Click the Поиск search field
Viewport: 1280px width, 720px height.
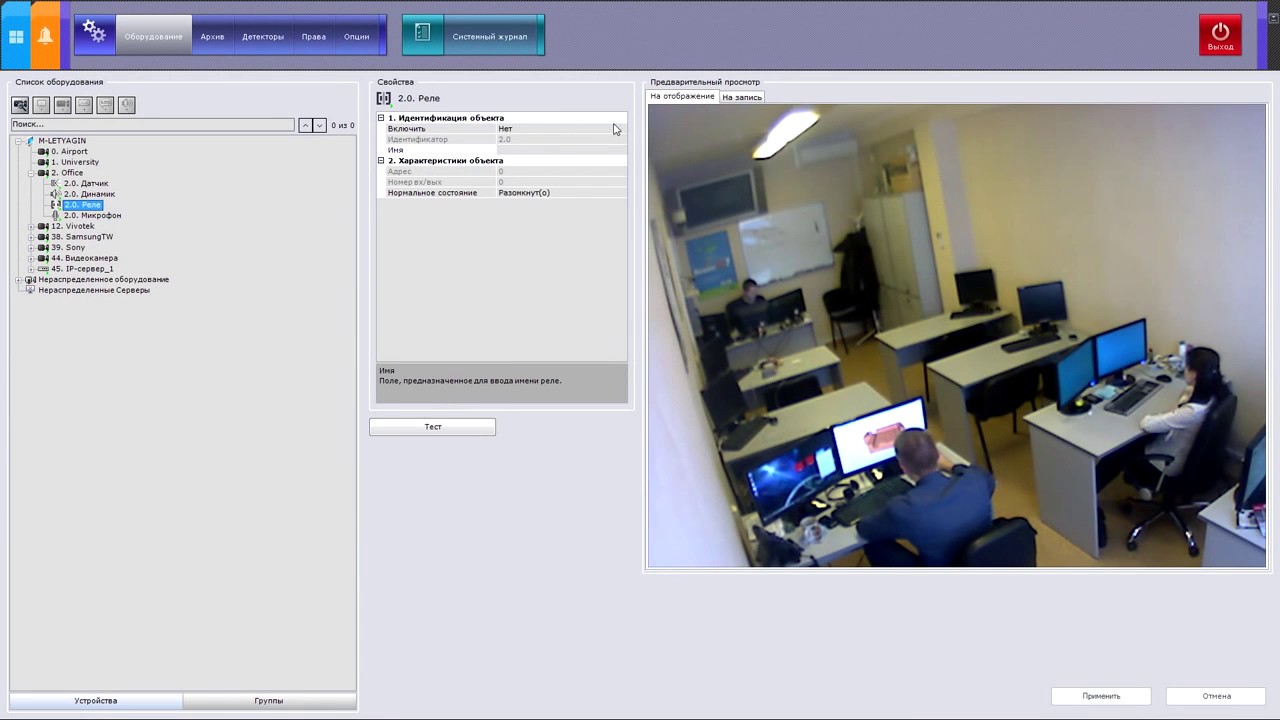click(152, 125)
